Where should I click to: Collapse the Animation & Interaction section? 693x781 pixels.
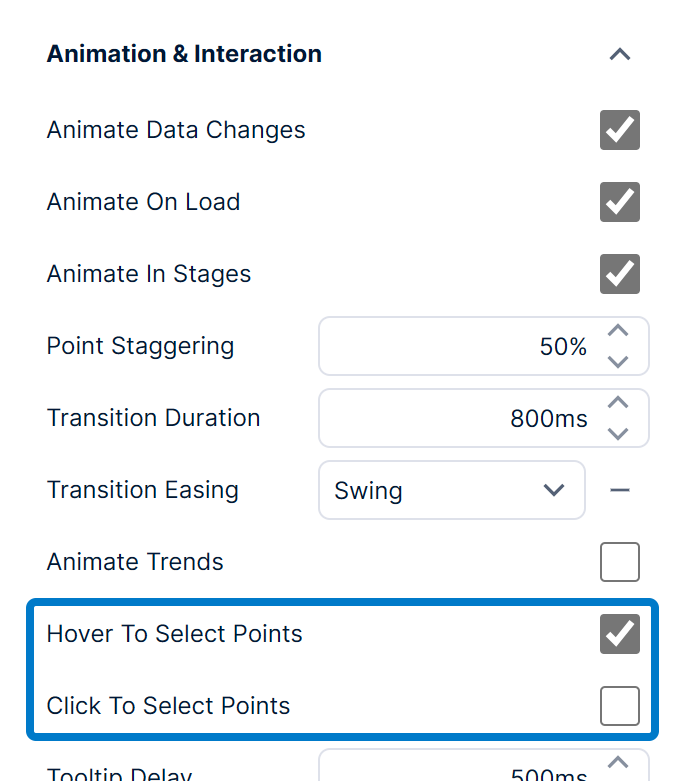620,54
